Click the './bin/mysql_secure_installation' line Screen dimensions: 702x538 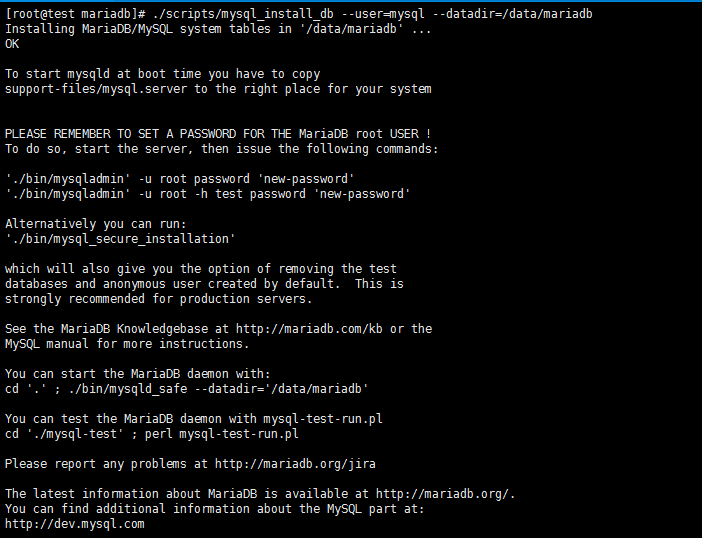click(120, 239)
